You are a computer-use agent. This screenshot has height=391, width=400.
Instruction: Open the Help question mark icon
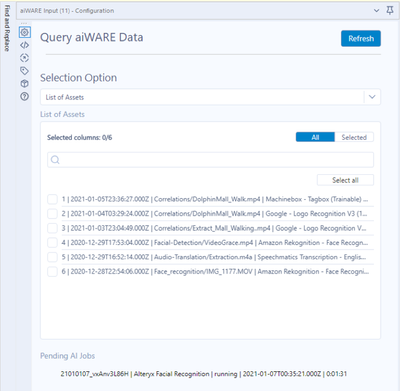24,97
